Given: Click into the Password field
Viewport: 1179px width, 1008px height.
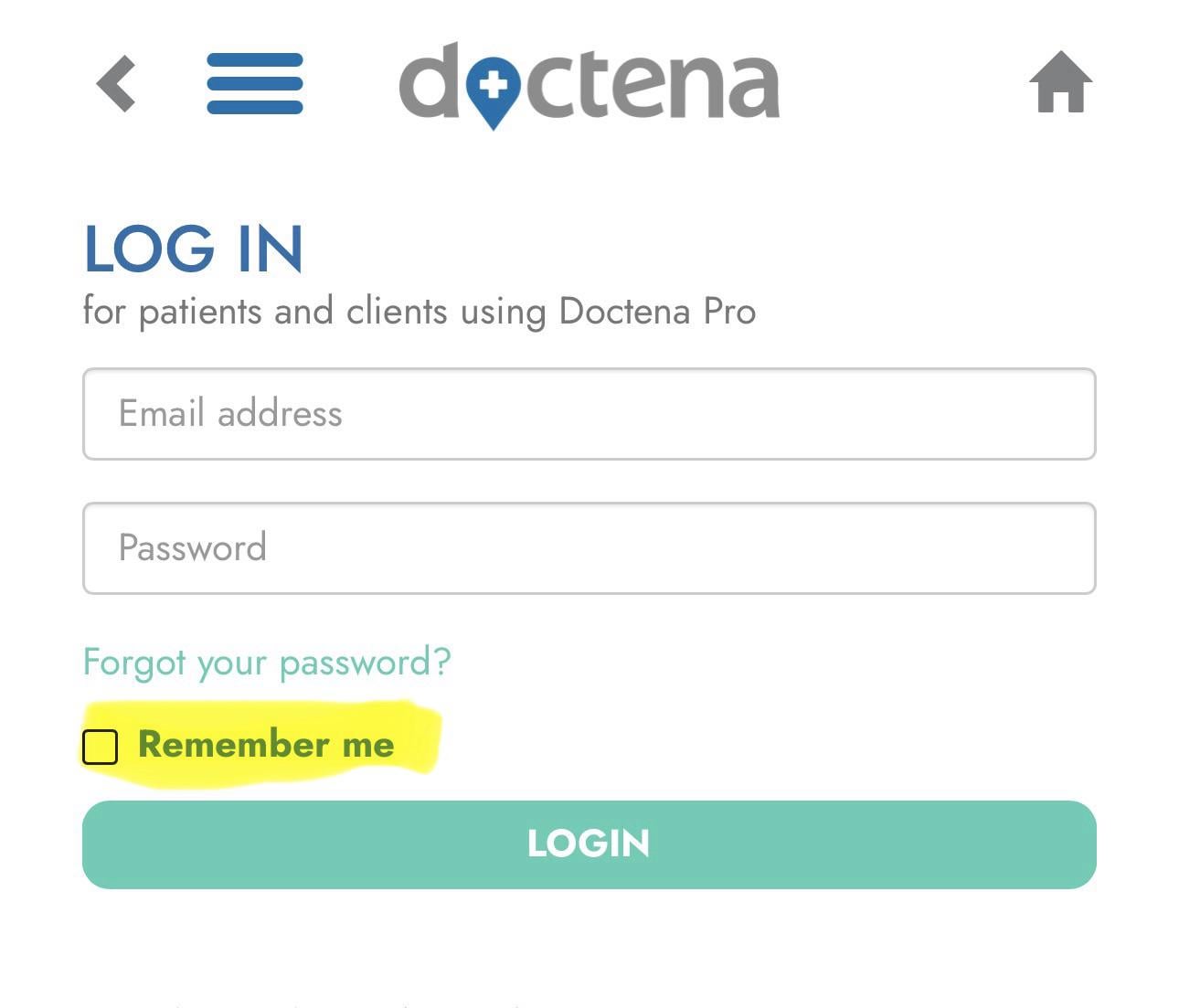Looking at the screenshot, I should (589, 548).
